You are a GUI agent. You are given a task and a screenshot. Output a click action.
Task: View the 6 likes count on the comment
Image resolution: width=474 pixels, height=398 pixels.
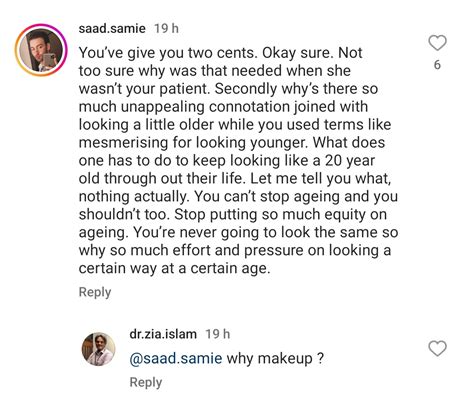coord(437,65)
